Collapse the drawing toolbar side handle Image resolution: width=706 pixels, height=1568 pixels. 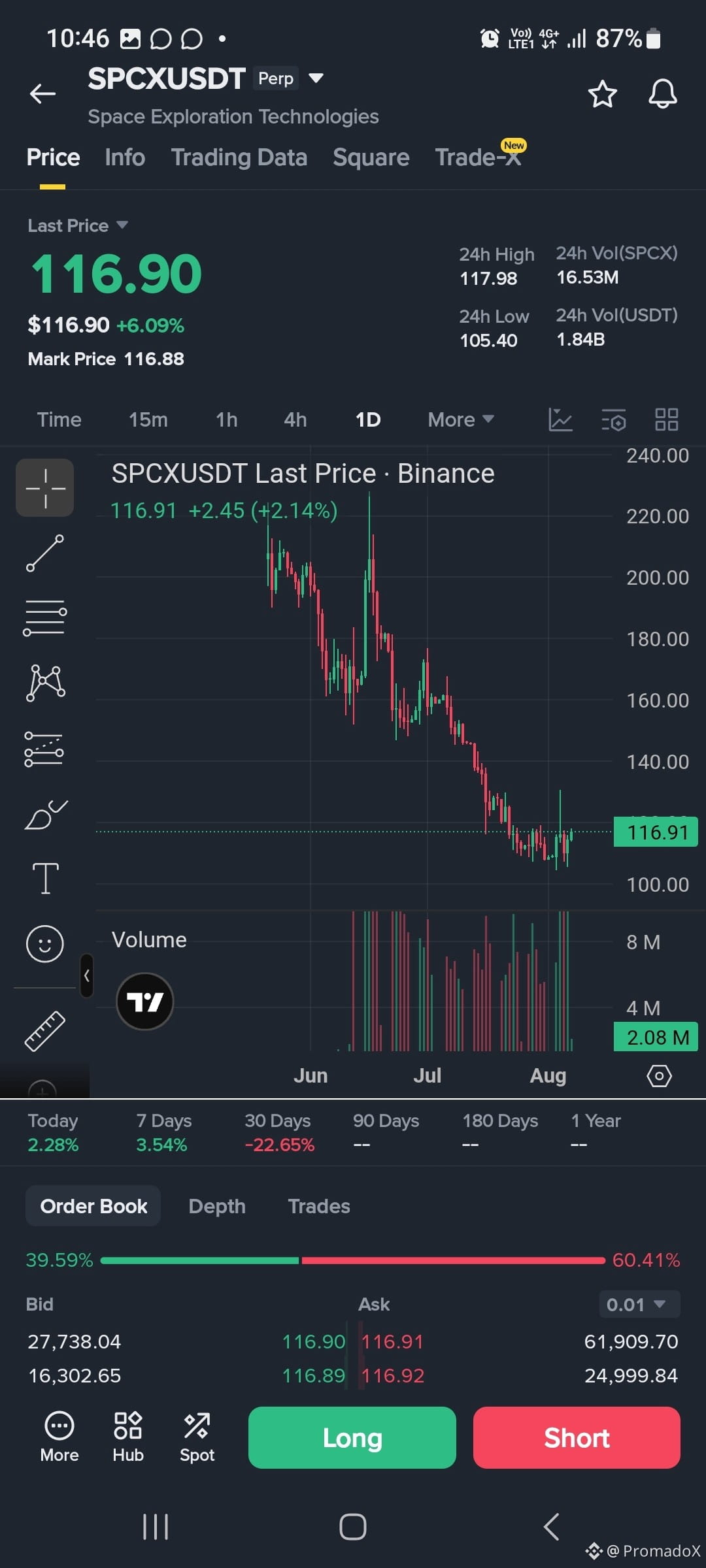click(x=86, y=975)
